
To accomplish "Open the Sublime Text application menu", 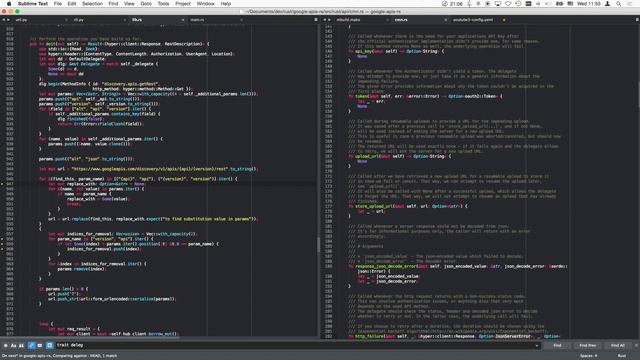I will click(x=33, y=4).
